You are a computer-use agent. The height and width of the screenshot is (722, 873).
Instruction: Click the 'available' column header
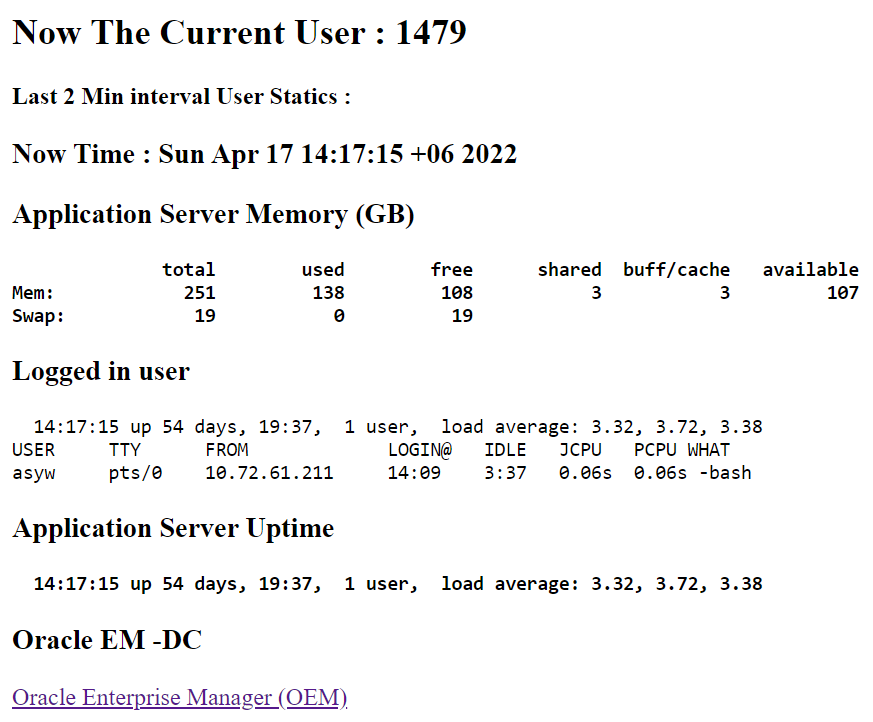811,270
